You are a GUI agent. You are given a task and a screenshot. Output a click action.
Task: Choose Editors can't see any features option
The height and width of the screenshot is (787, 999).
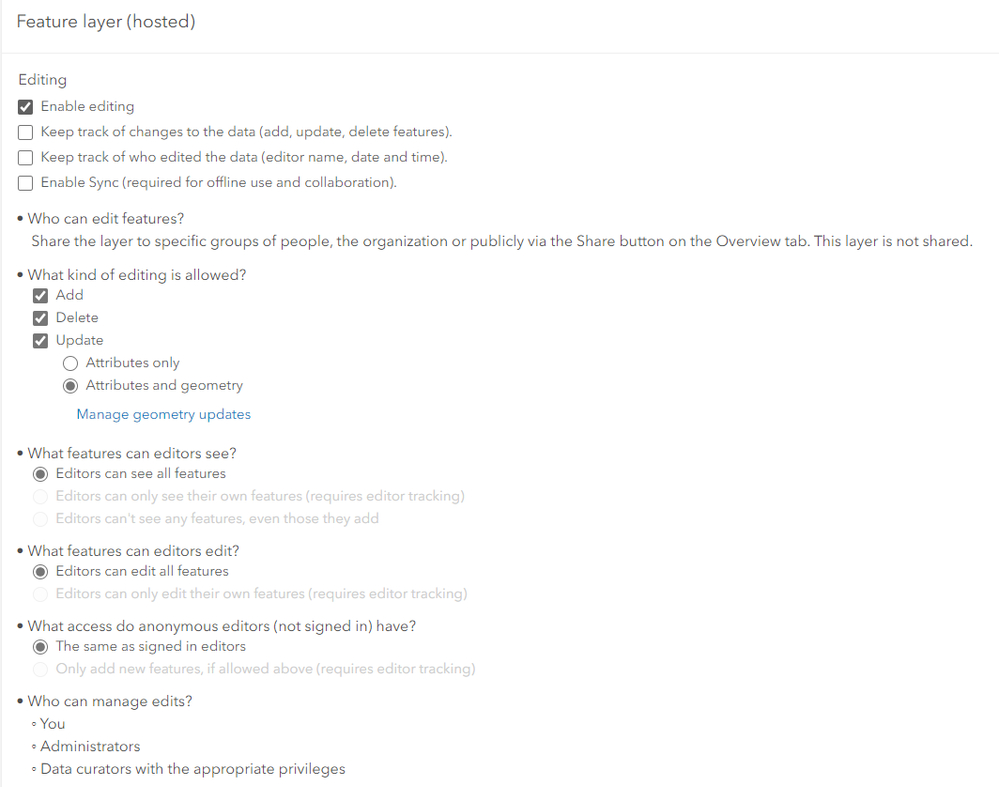pos(41,519)
